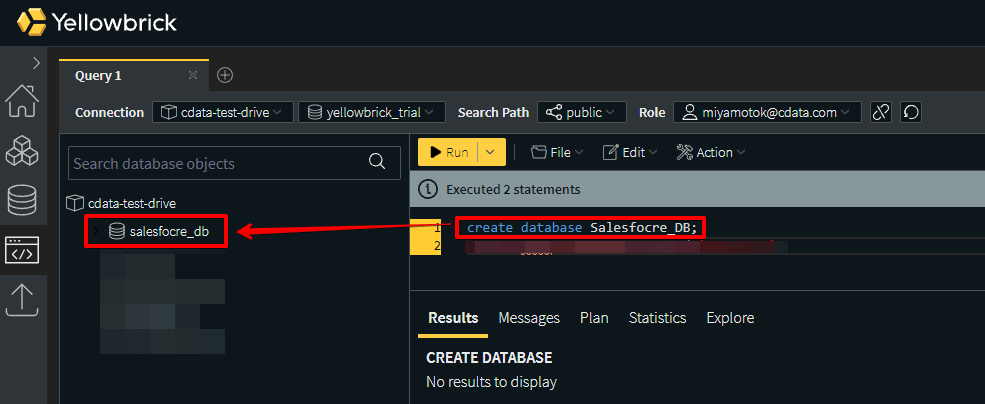Expand the salesfocre_db tree node
Viewport: 985px width, 404px height.
95,232
